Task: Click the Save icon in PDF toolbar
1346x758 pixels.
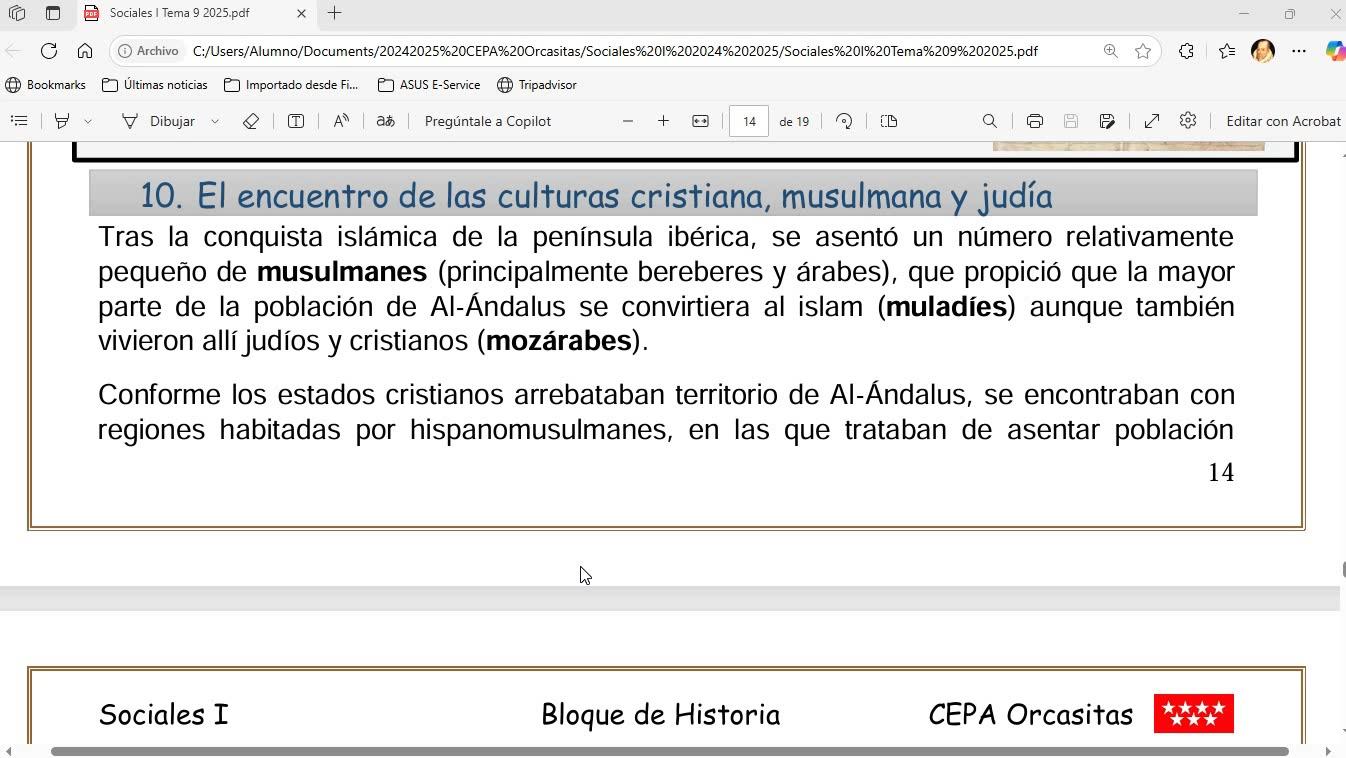Action: pyautogui.click(x=1070, y=121)
